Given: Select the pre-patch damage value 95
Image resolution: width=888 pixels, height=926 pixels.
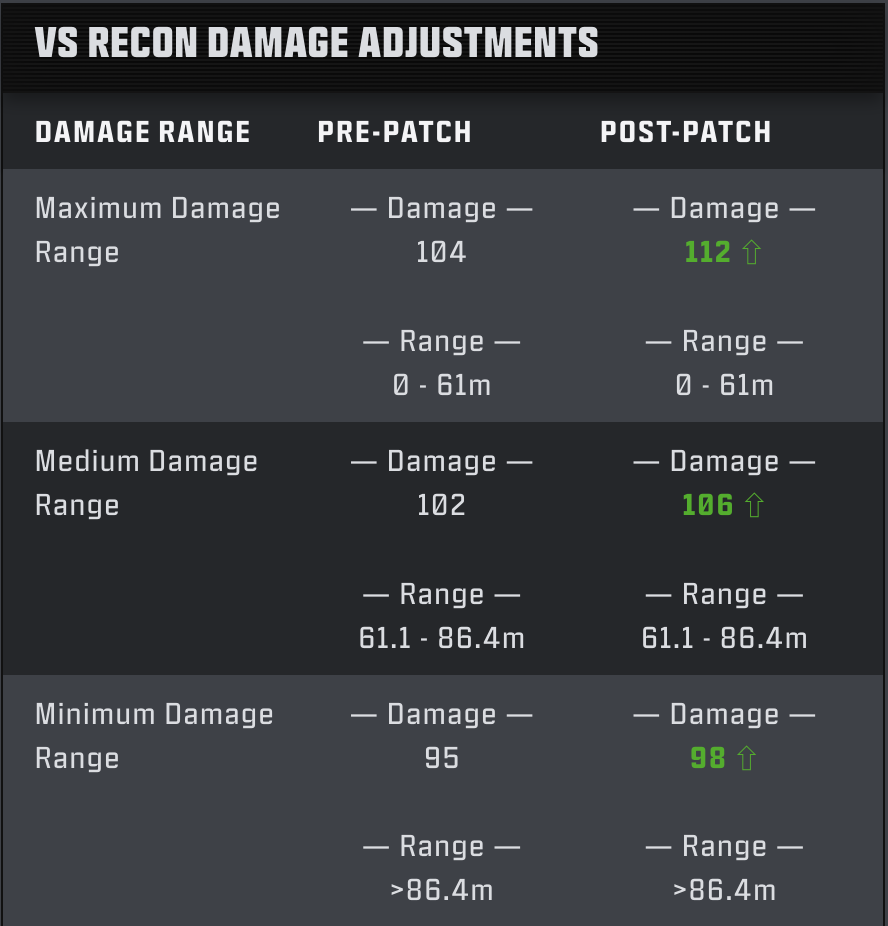Looking at the screenshot, I should tap(441, 758).
